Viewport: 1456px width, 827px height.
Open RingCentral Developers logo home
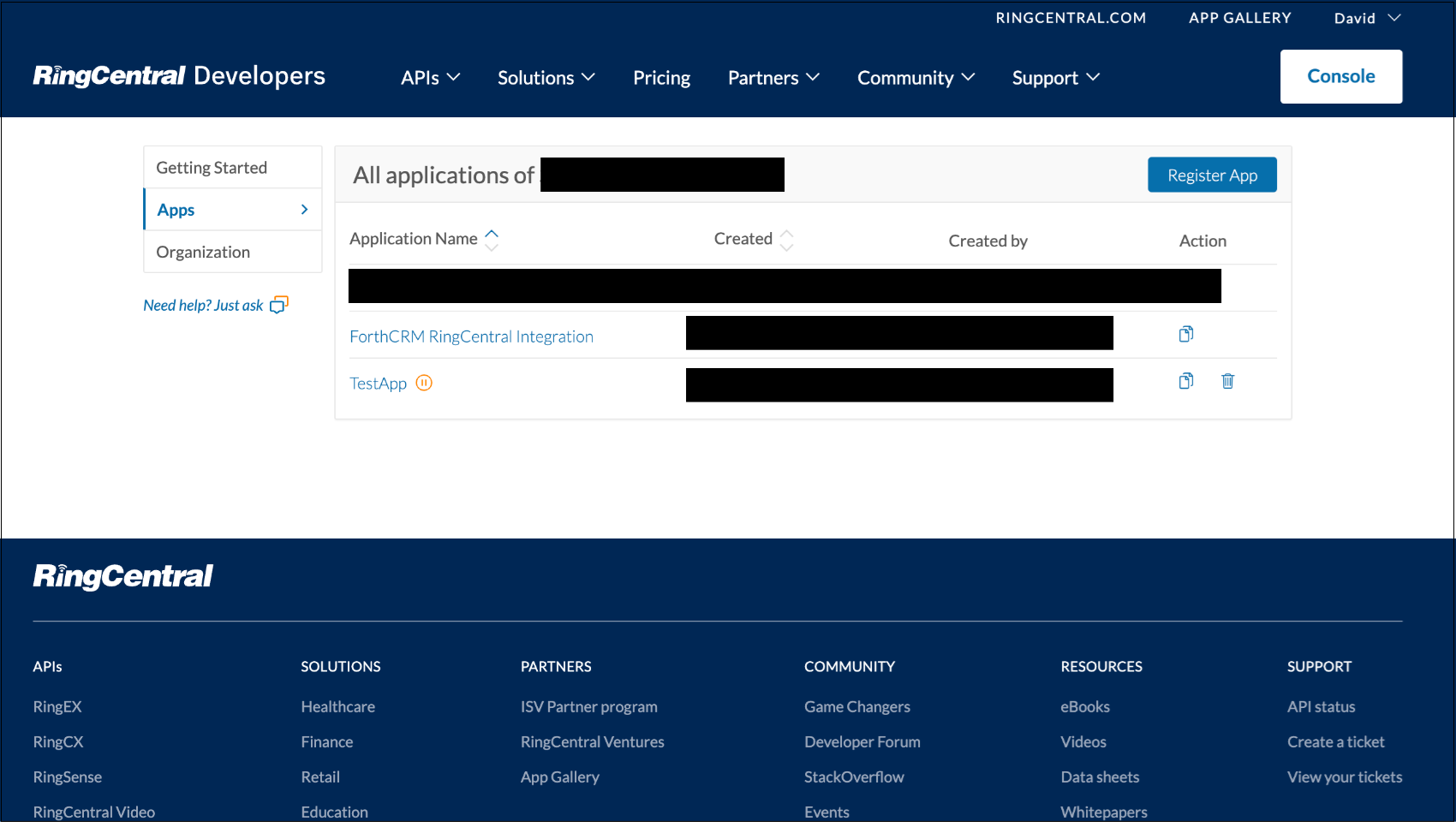[179, 76]
